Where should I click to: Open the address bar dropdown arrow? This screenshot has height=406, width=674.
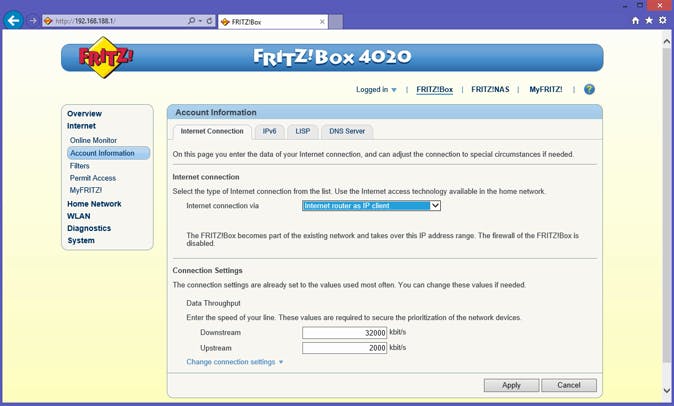200,21
